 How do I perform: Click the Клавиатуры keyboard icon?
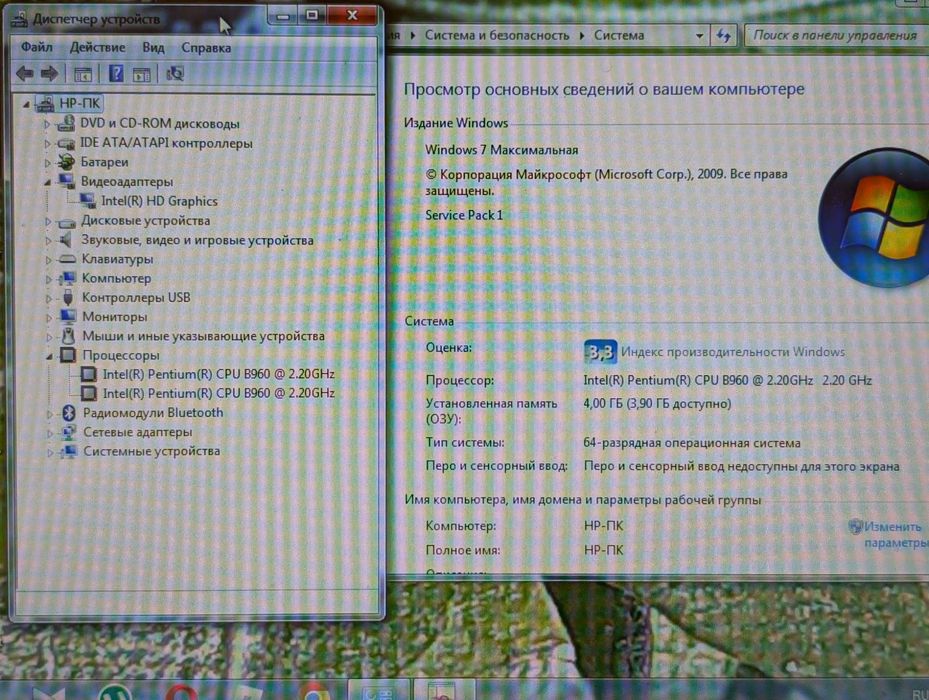click(x=67, y=259)
